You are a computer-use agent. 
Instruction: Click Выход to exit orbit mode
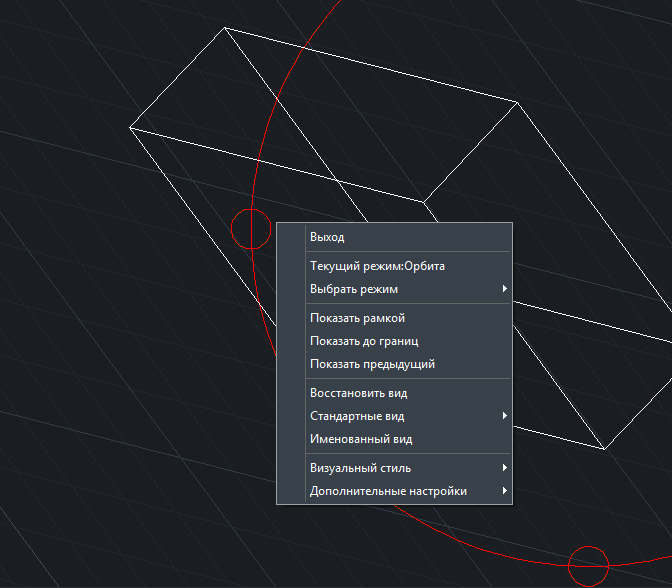pos(327,238)
